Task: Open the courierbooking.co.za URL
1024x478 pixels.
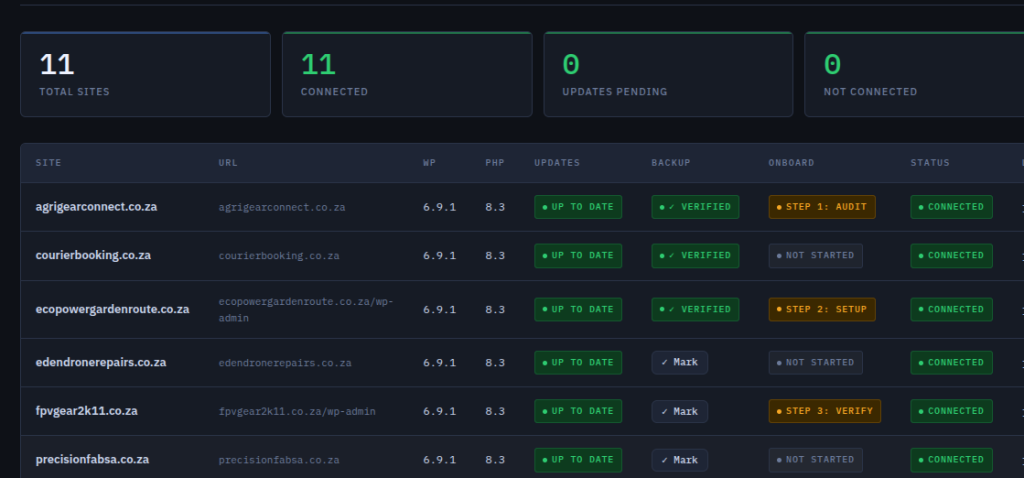Action: point(279,256)
